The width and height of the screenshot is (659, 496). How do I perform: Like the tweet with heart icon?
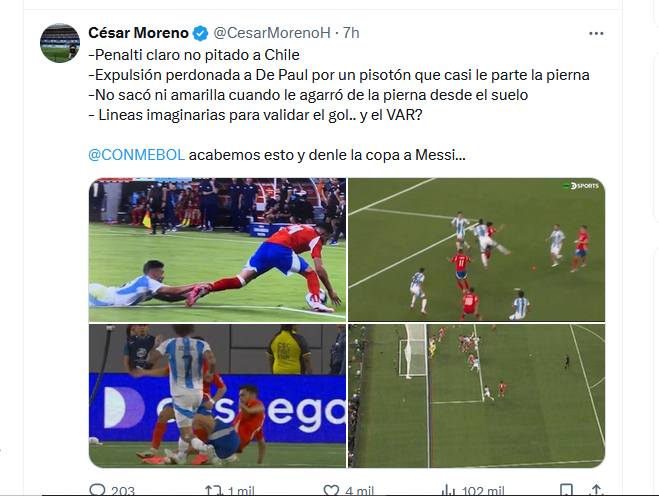(x=331, y=490)
